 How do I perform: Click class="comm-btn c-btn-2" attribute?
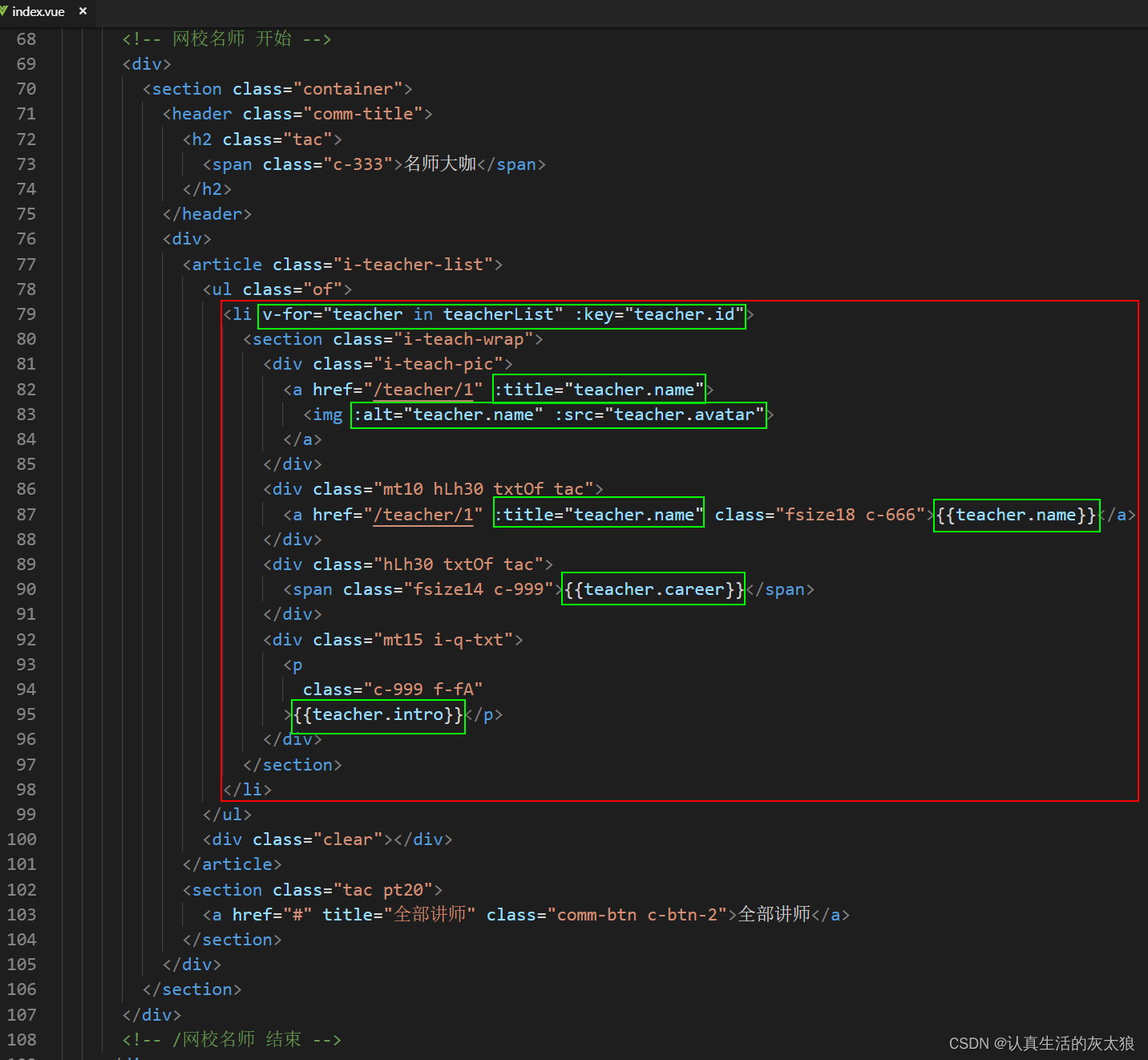[x=607, y=915]
